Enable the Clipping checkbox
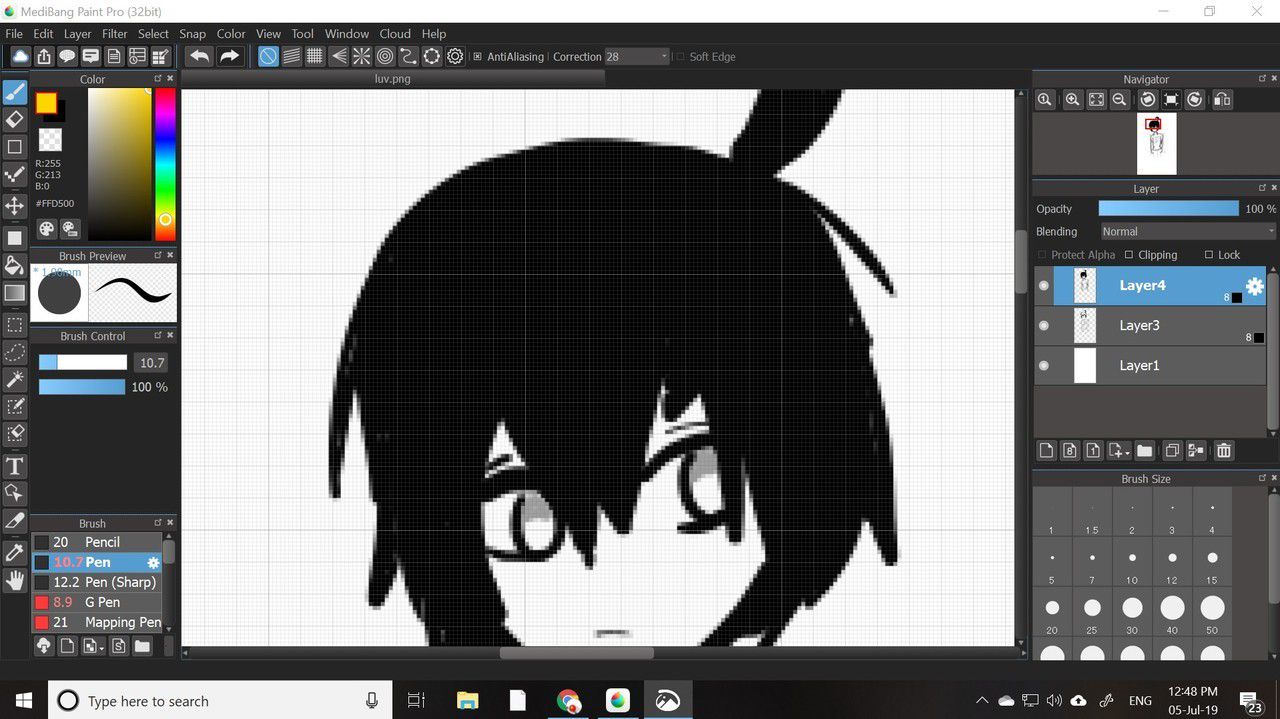The image size is (1280, 719). click(1129, 255)
